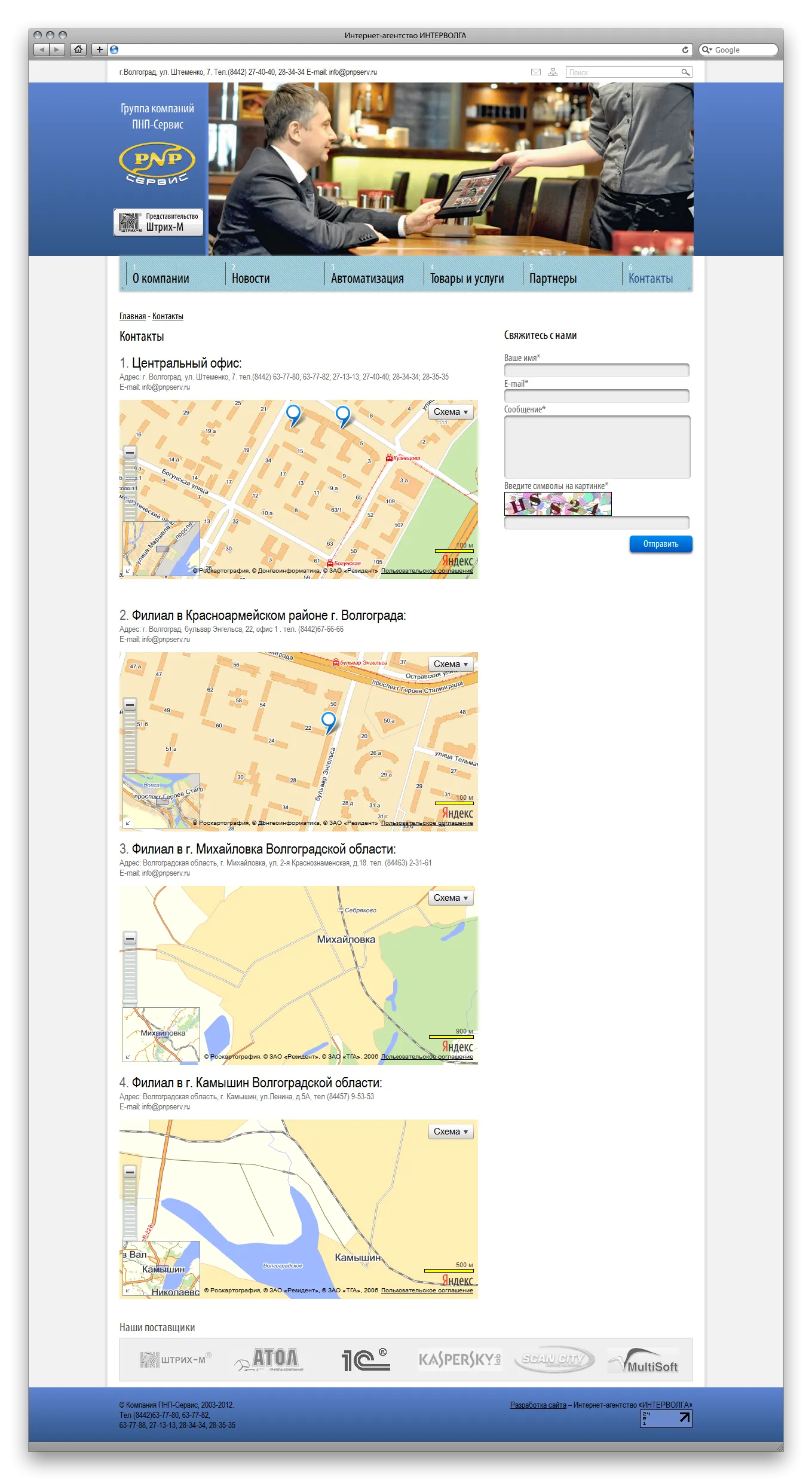Focus the captcha symbols input field
812x1480 pixels.
tap(597, 522)
